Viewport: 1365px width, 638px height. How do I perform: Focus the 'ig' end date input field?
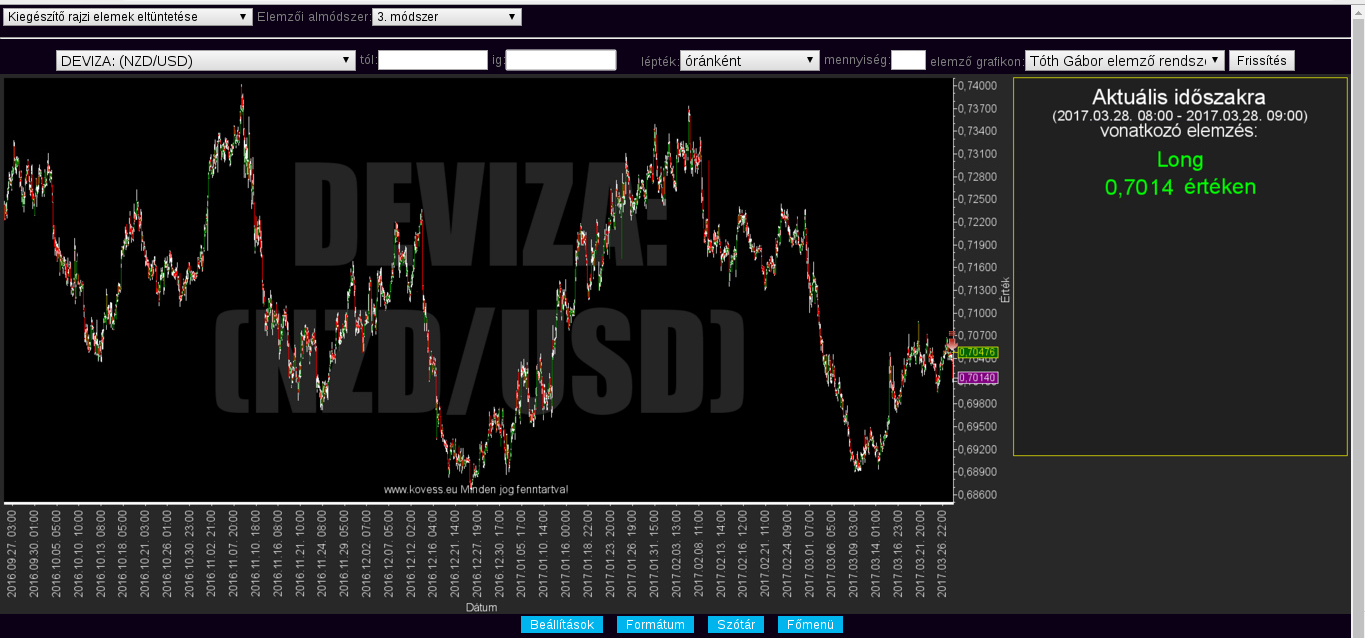[x=561, y=61]
